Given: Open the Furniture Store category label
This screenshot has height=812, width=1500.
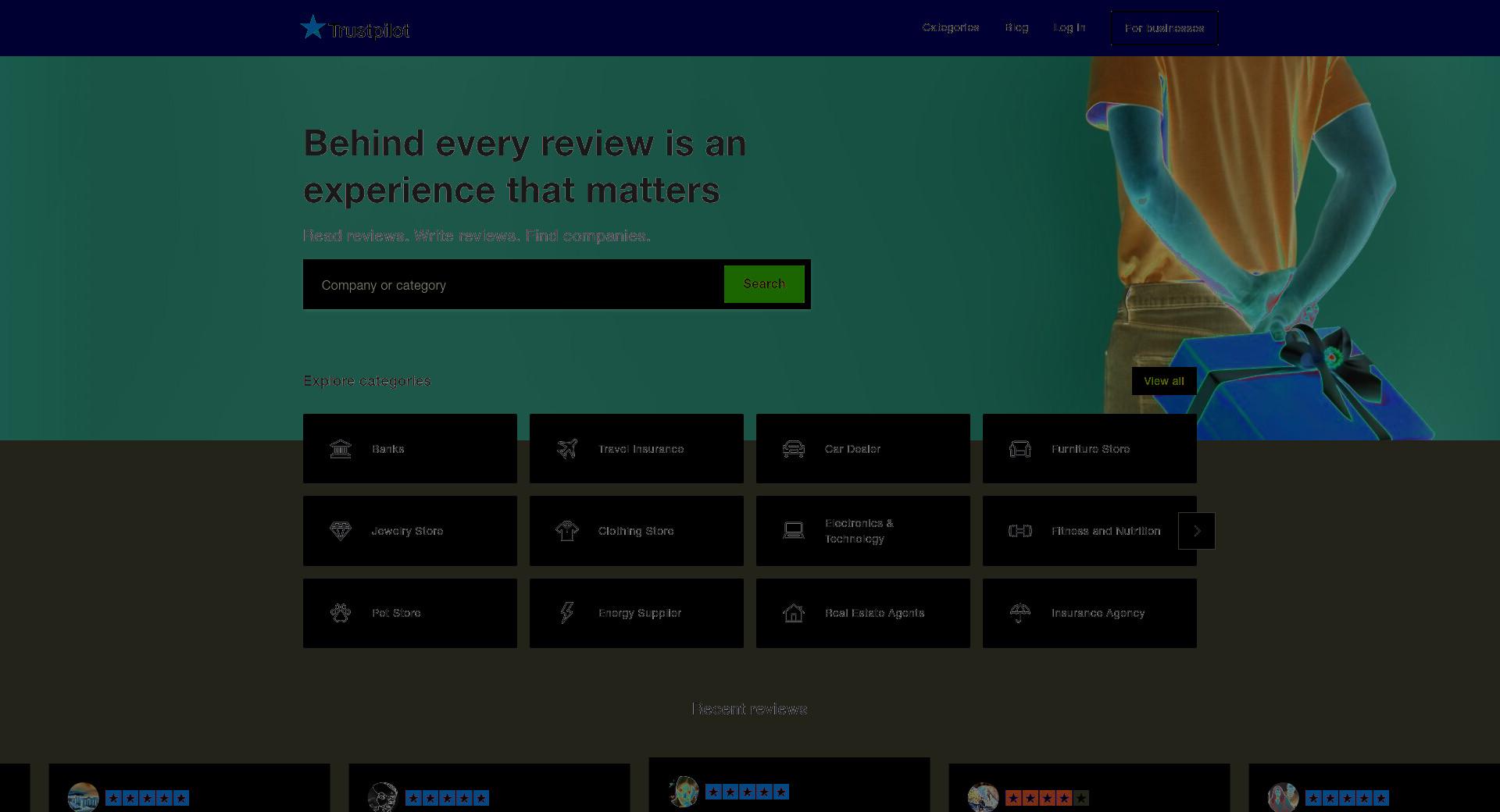Looking at the screenshot, I should [x=1091, y=449].
